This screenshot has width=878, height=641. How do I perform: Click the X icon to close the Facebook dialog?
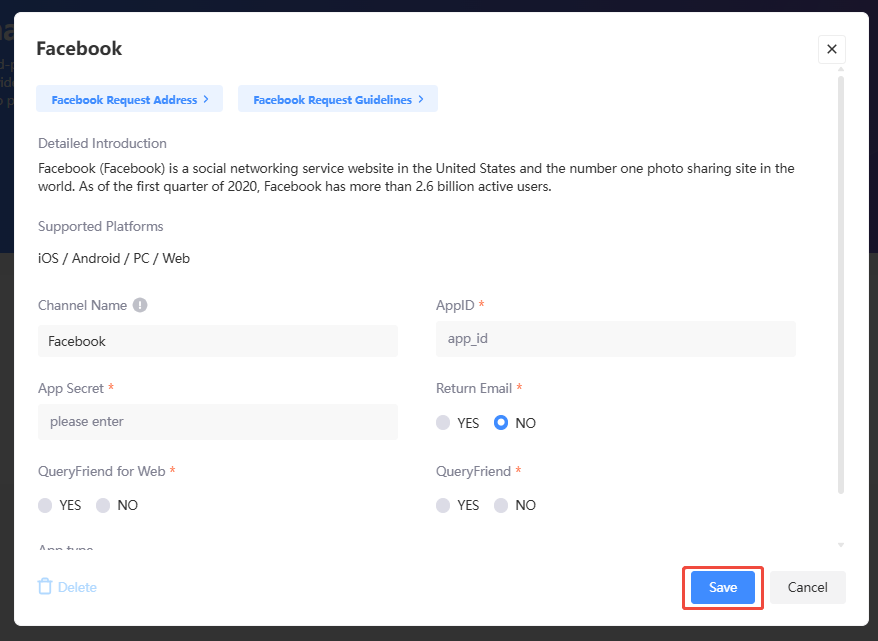point(831,48)
